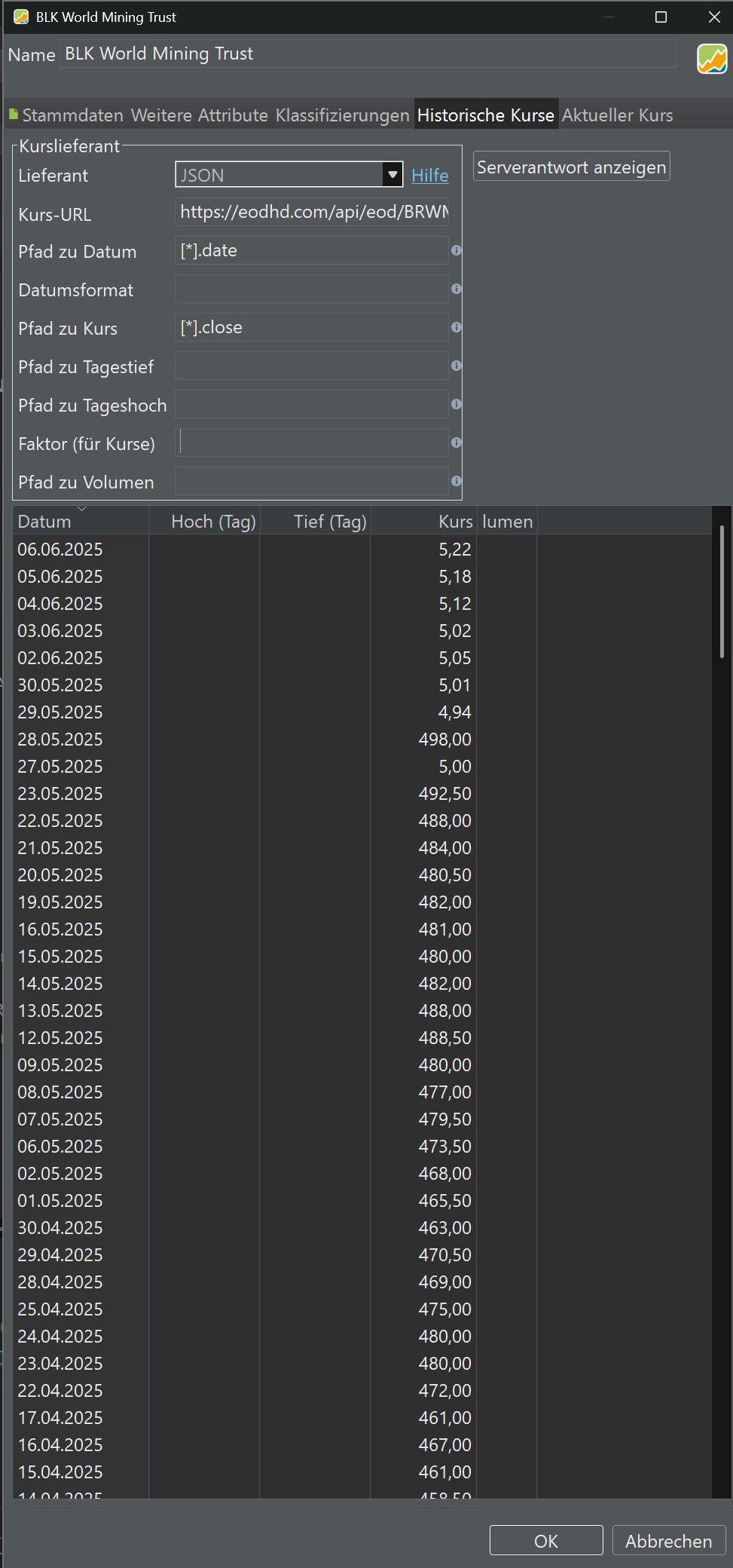
Task: Select the row dated 30.05.2025
Action: coord(362,685)
